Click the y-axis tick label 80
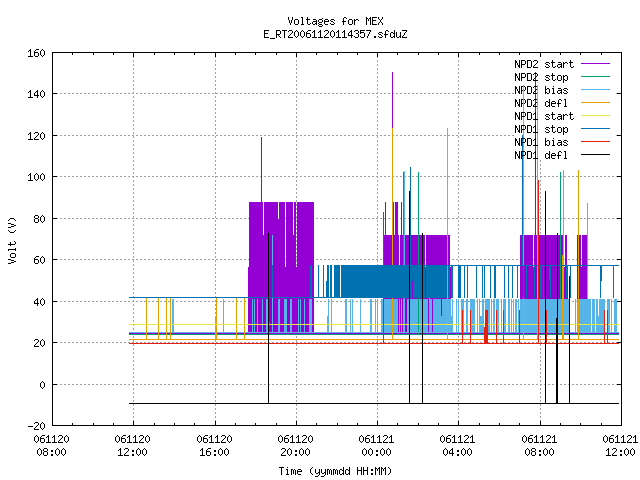 (x=39, y=219)
